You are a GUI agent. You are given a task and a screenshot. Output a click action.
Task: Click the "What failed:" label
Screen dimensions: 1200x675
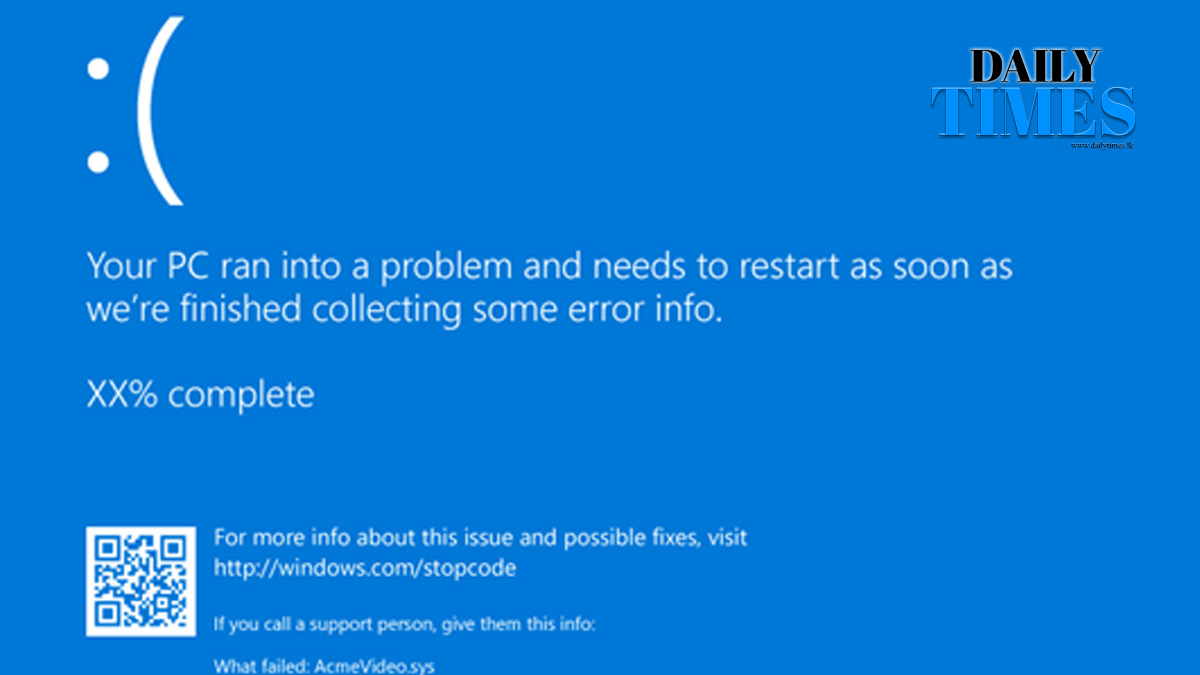[262, 665]
